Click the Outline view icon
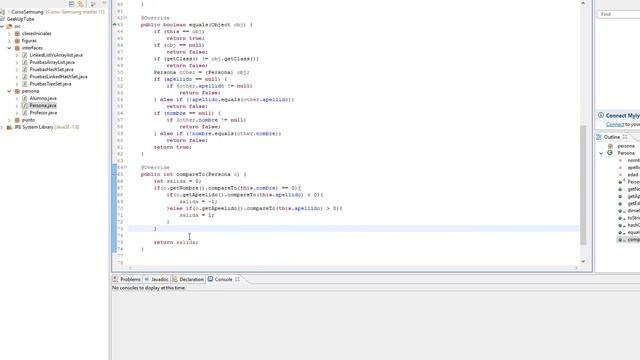 (x=599, y=137)
